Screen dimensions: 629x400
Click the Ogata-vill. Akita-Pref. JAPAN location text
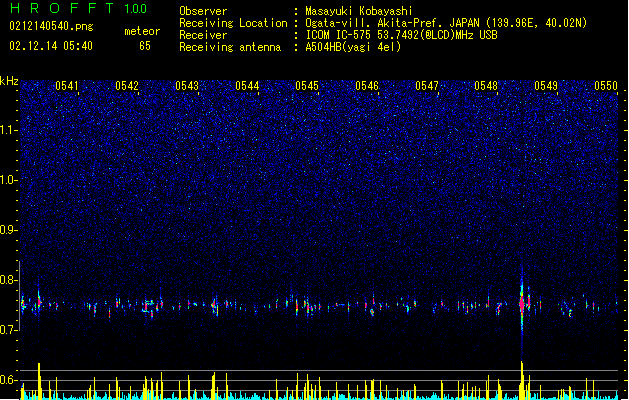click(446, 23)
